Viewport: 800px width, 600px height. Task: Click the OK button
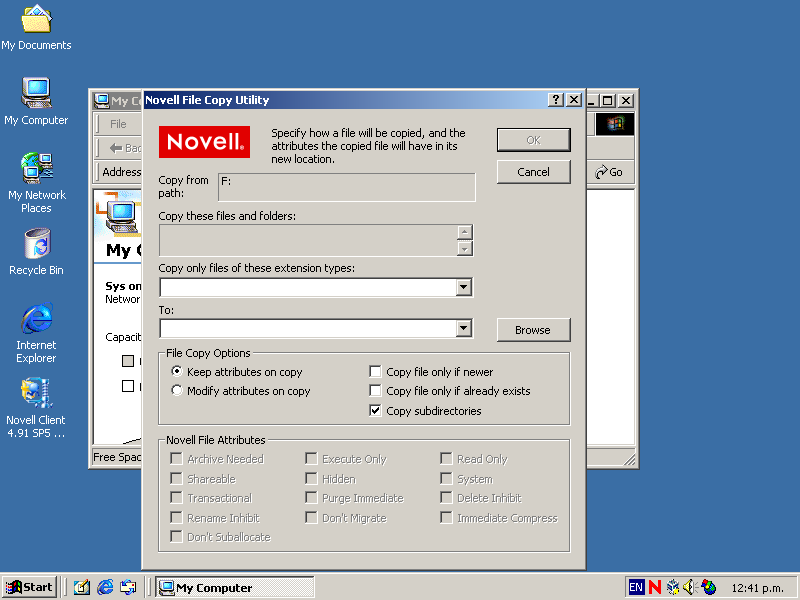pos(534,140)
